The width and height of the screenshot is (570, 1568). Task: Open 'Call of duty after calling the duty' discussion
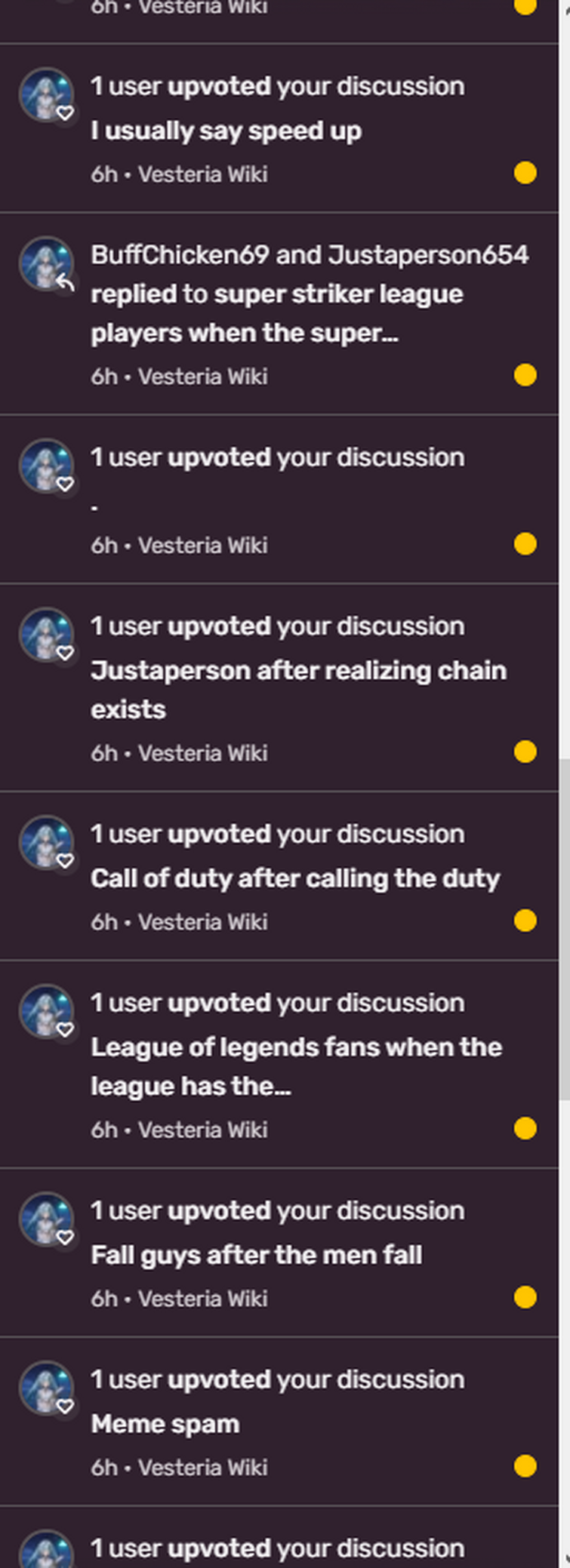pyautogui.click(x=295, y=878)
